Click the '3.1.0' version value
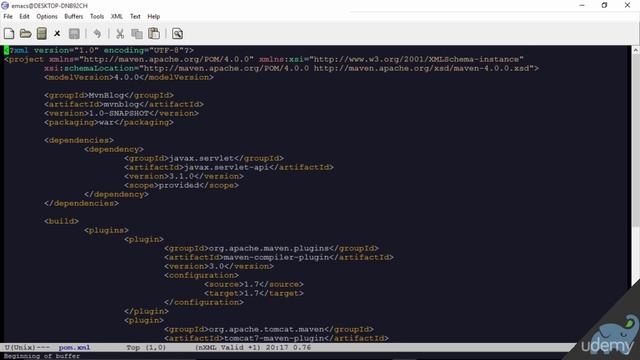Image resolution: width=640 pixels, height=360 pixels. [x=181, y=176]
